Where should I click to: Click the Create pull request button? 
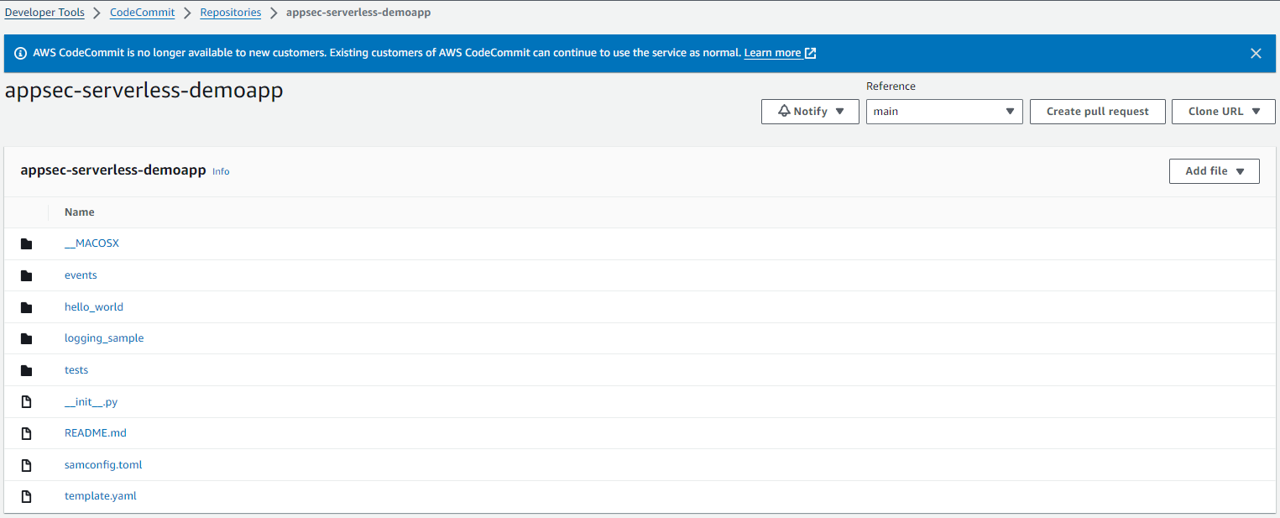click(1097, 111)
